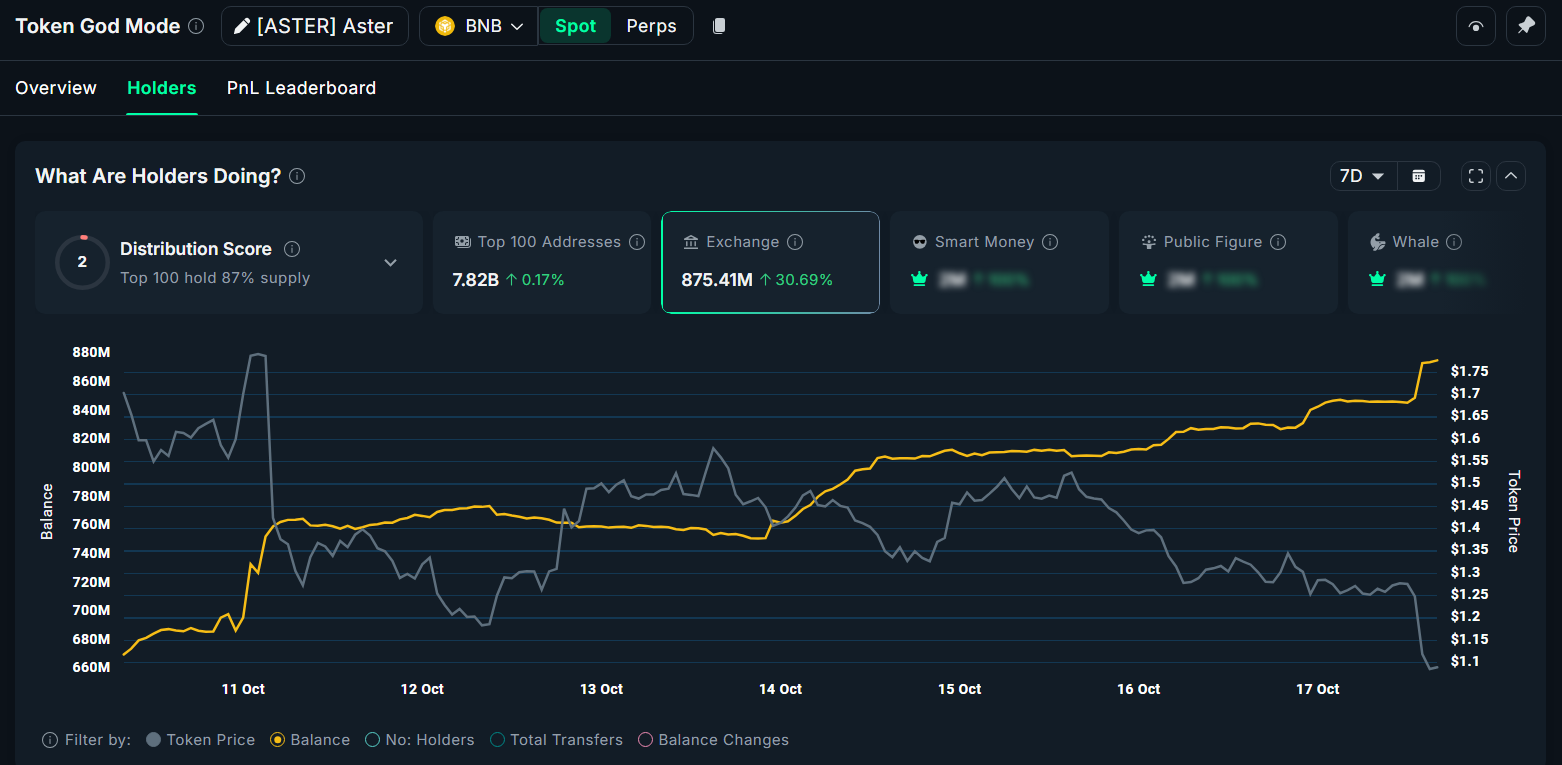Expand chart to fullscreen
Image resolution: width=1562 pixels, height=765 pixels.
point(1475,176)
